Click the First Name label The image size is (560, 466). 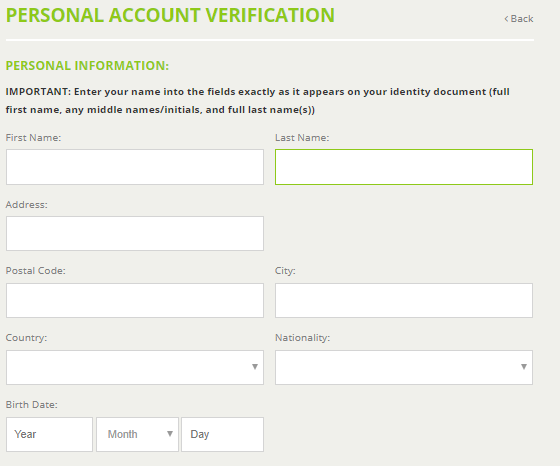tap(33, 137)
